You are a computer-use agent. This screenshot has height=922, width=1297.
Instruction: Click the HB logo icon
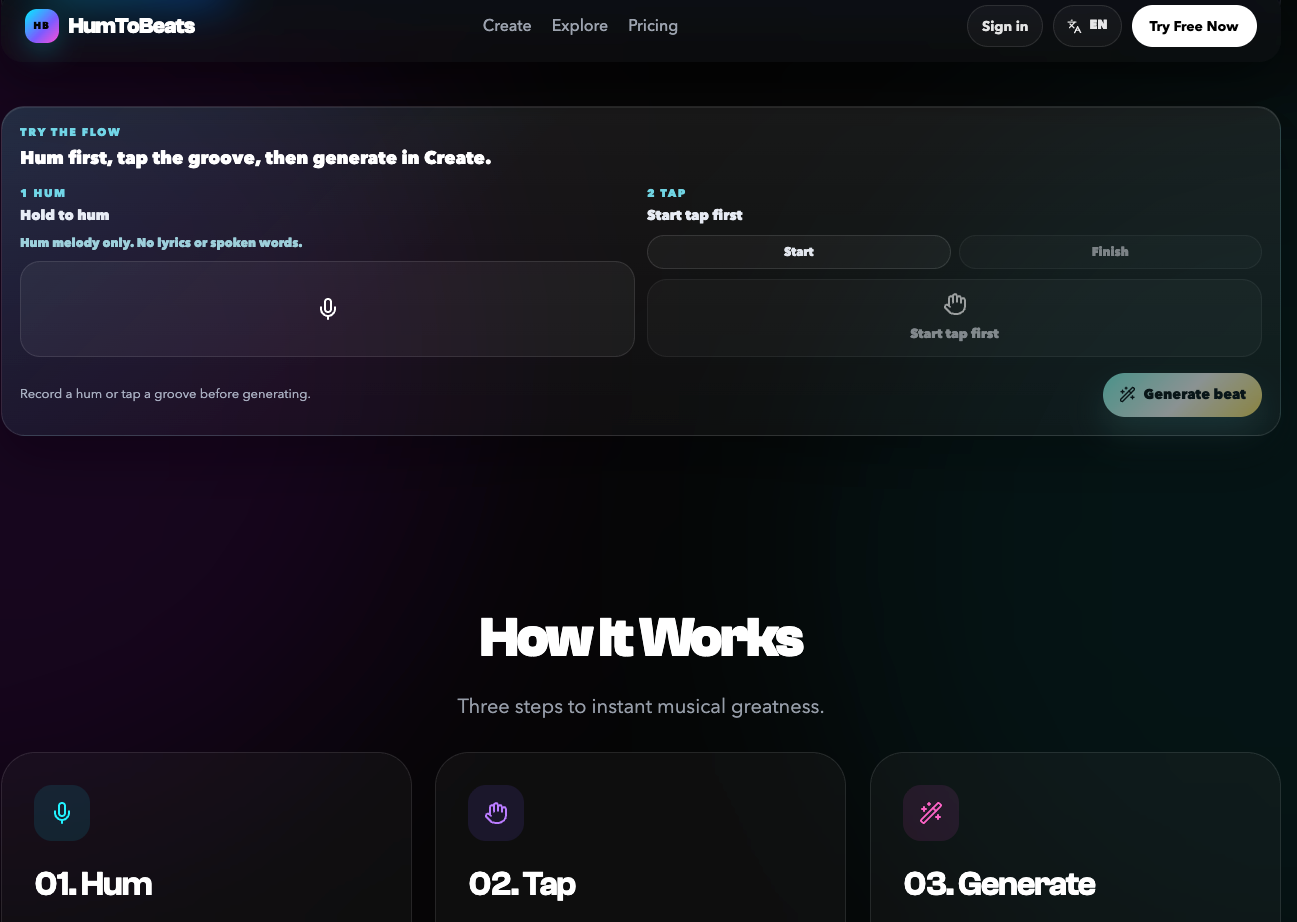(42, 26)
